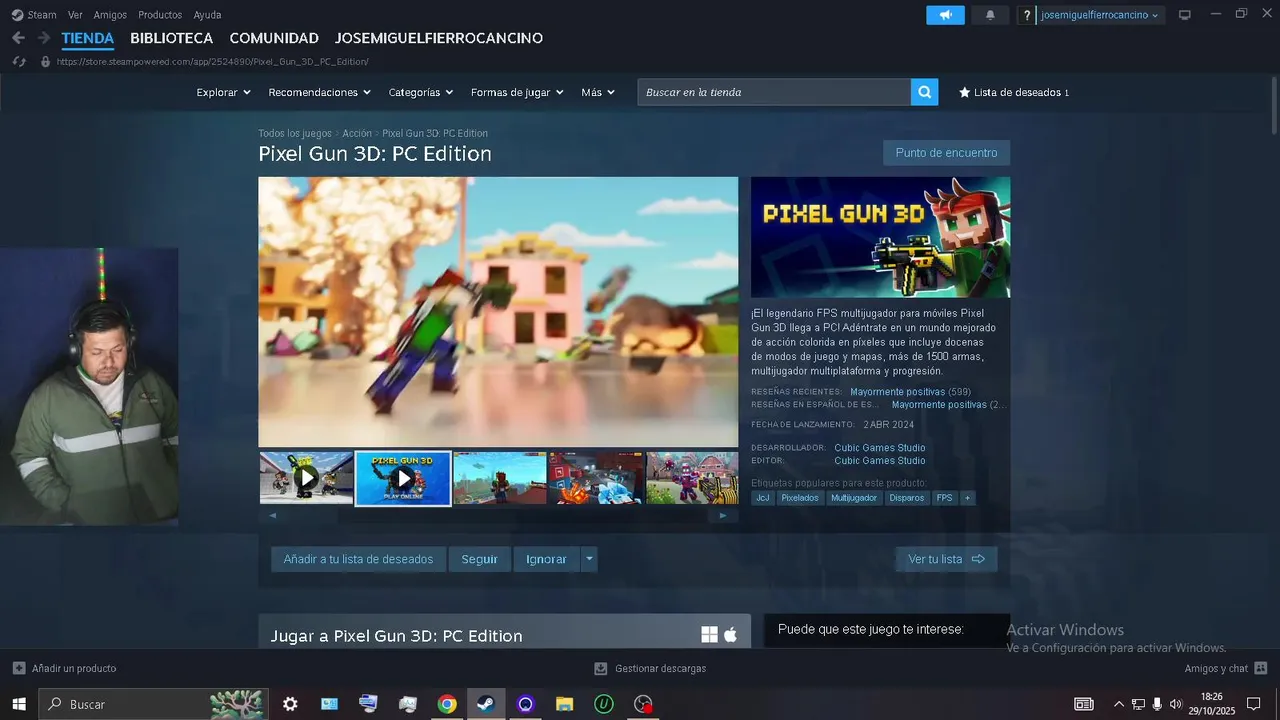Open the notifications bell icon
The height and width of the screenshot is (720, 1280).
point(990,15)
